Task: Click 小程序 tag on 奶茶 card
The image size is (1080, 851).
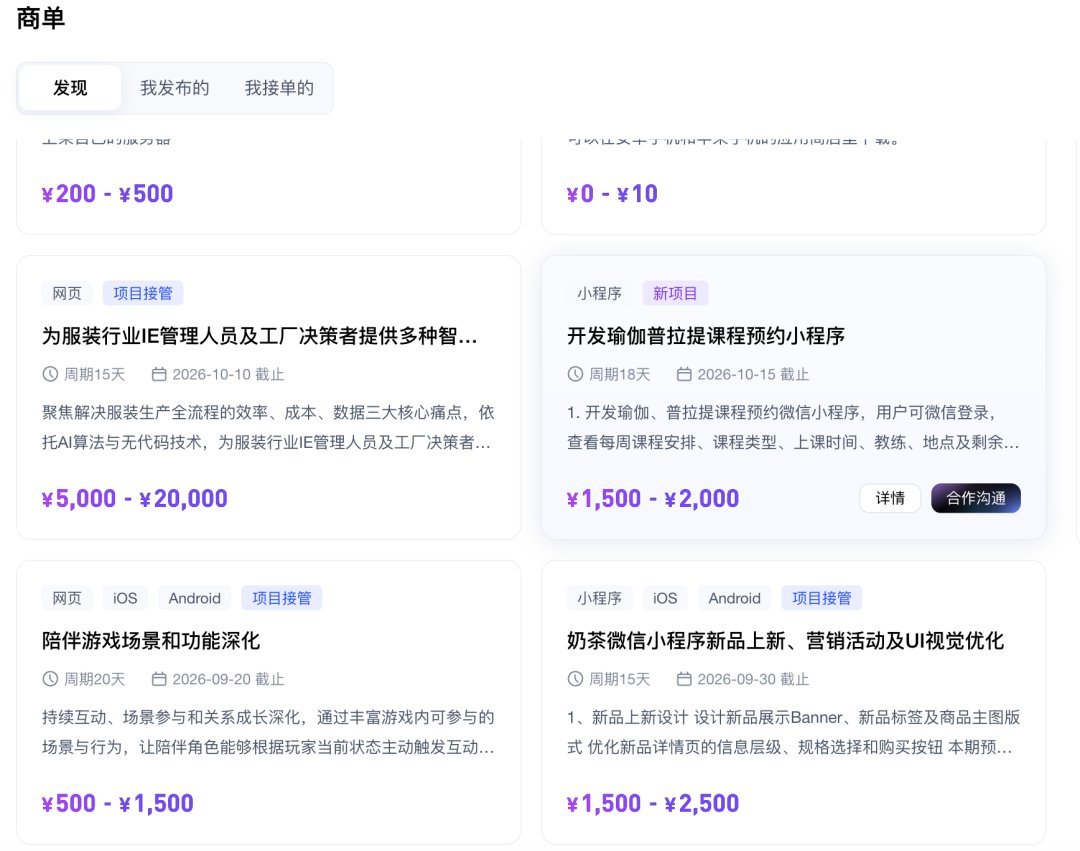Action: pos(599,598)
